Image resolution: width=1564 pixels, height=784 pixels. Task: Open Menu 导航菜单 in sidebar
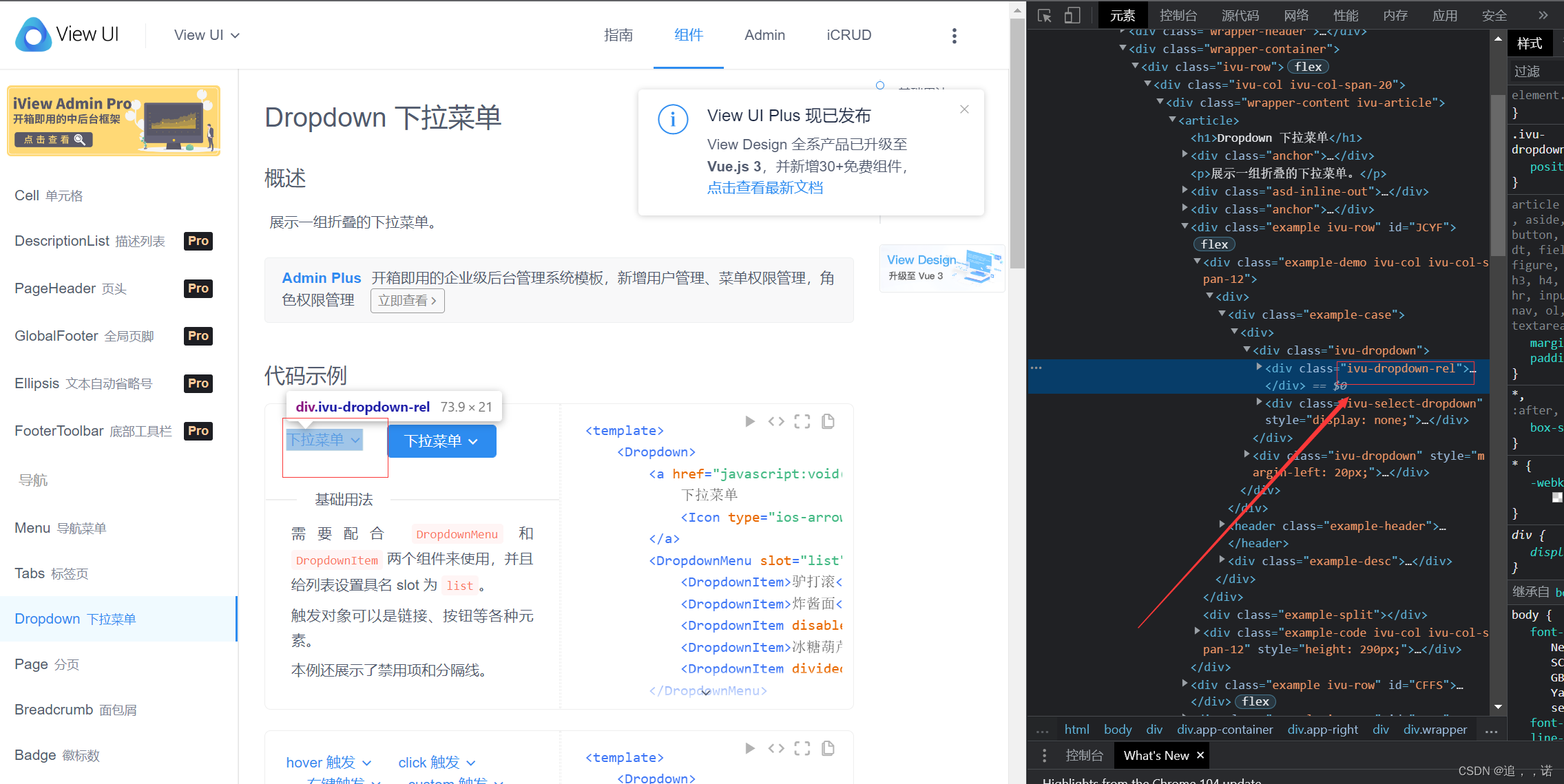61,528
